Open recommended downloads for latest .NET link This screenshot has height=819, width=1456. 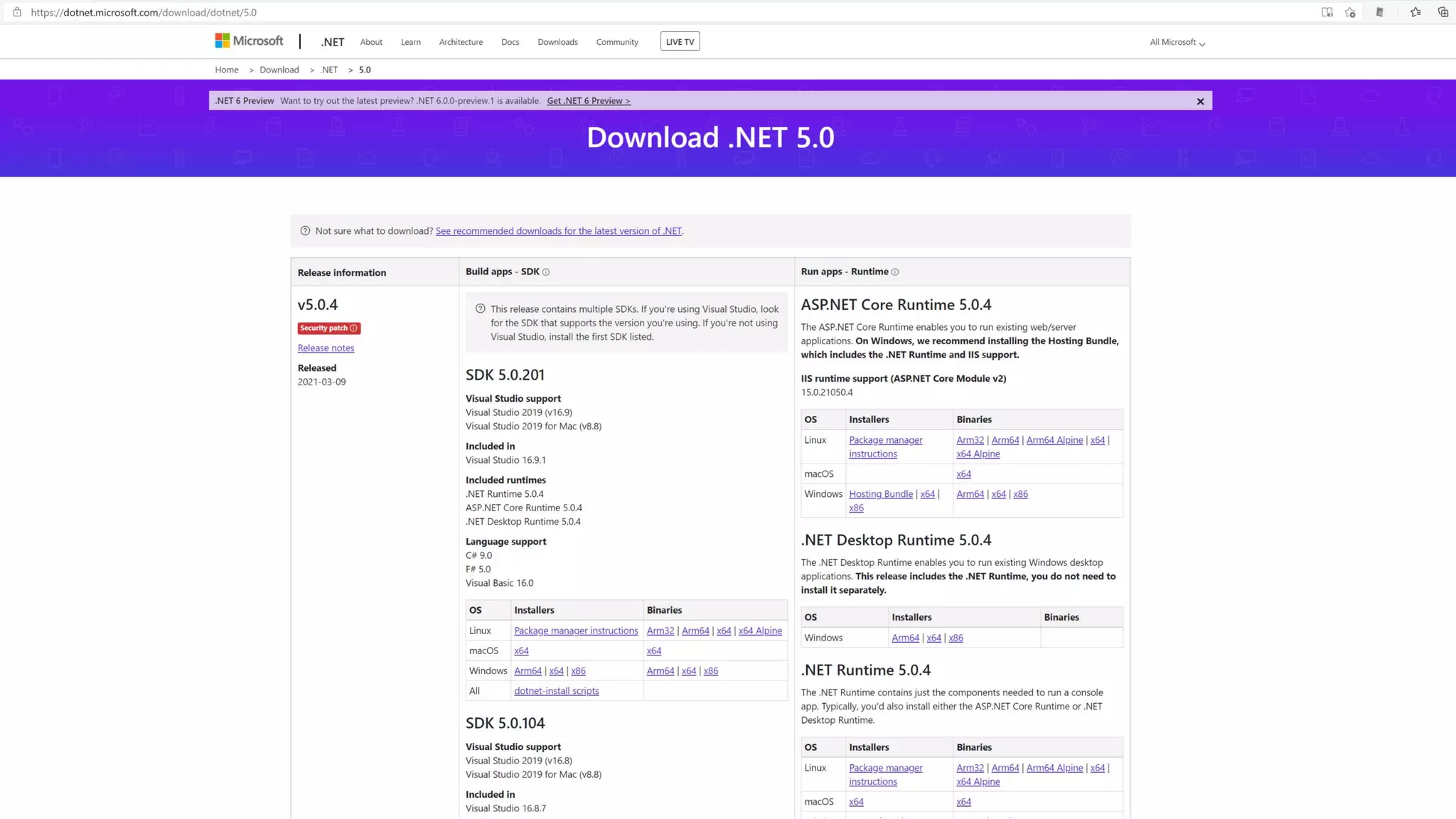[558, 231]
